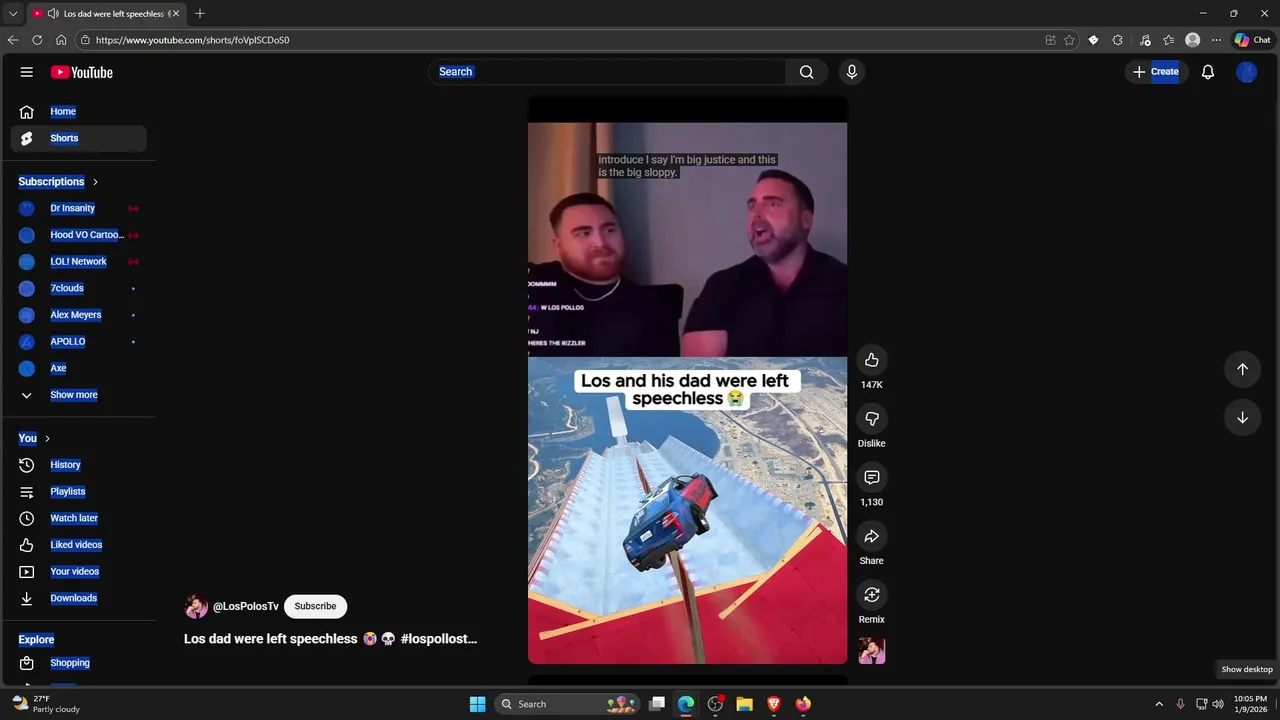
Task: Open History in sidebar
Action: coord(78,465)
